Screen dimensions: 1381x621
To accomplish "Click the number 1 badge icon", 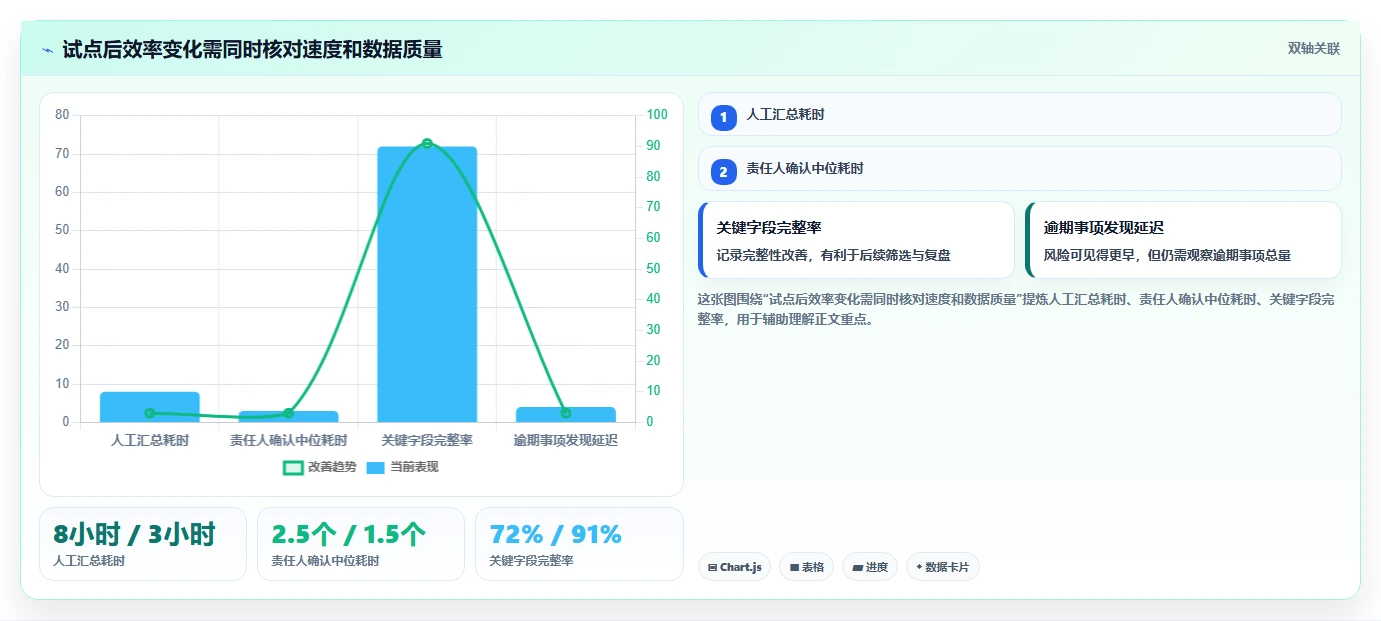I will [724, 118].
